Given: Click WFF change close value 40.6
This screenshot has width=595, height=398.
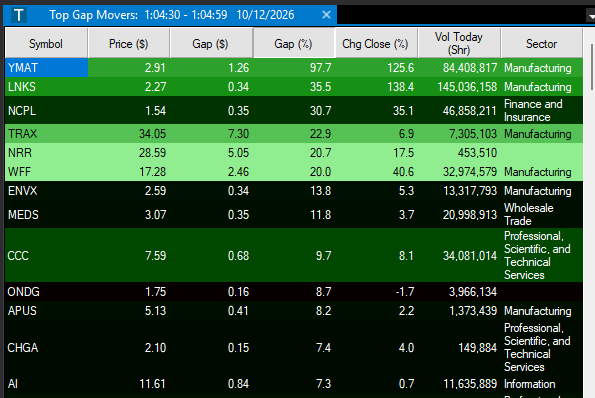Looking at the screenshot, I should [403, 171].
